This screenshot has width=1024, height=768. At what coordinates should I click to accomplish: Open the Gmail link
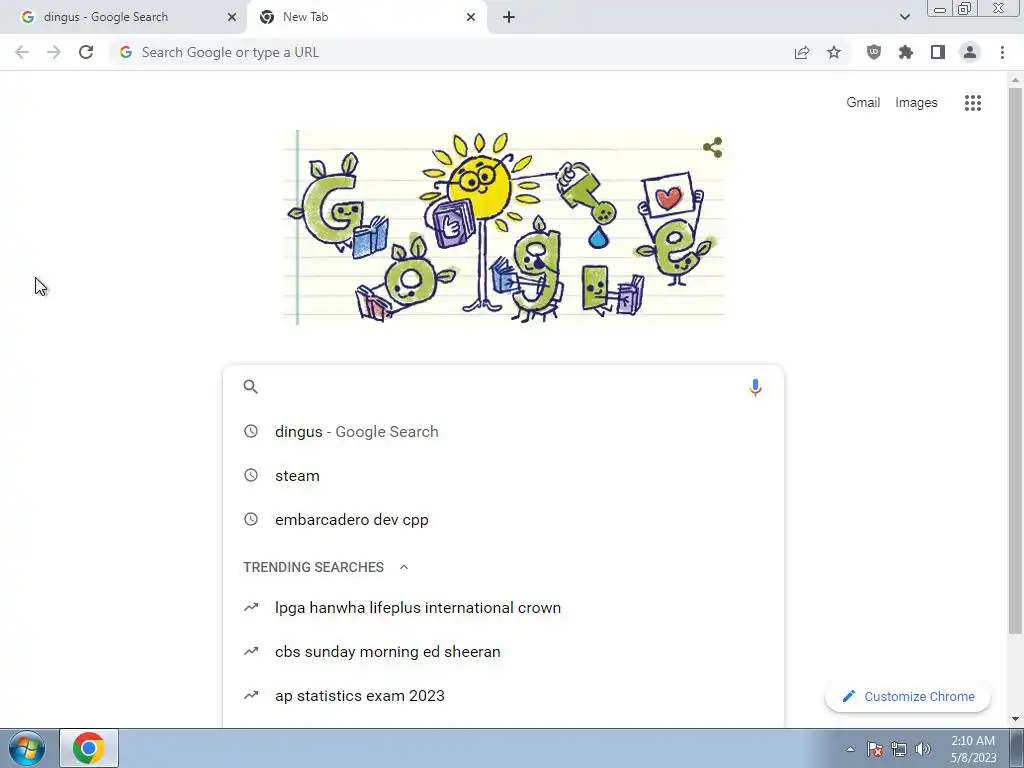point(863,103)
